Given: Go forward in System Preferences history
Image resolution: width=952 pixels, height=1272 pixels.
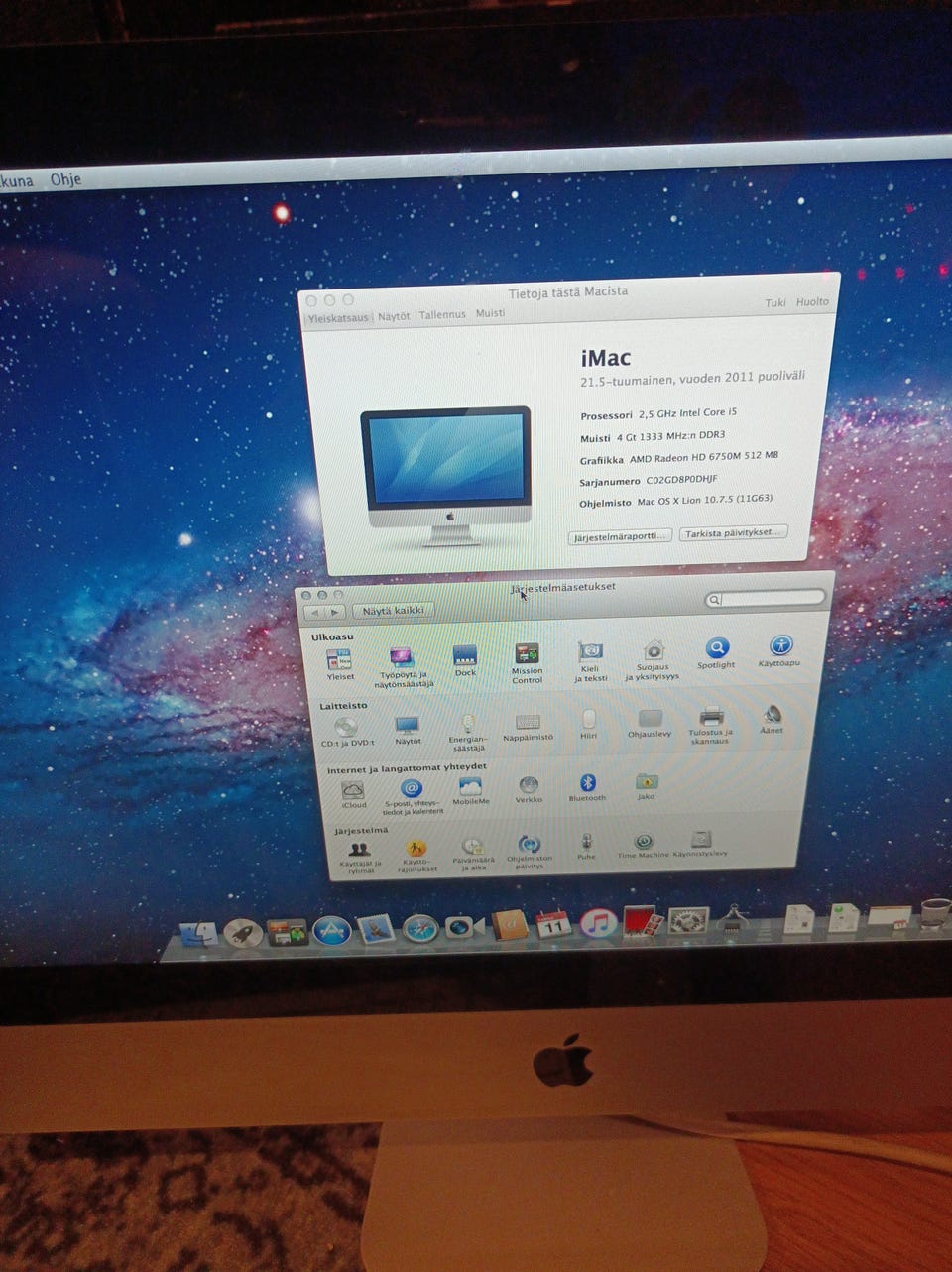Looking at the screenshot, I should click(x=336, y=612).
